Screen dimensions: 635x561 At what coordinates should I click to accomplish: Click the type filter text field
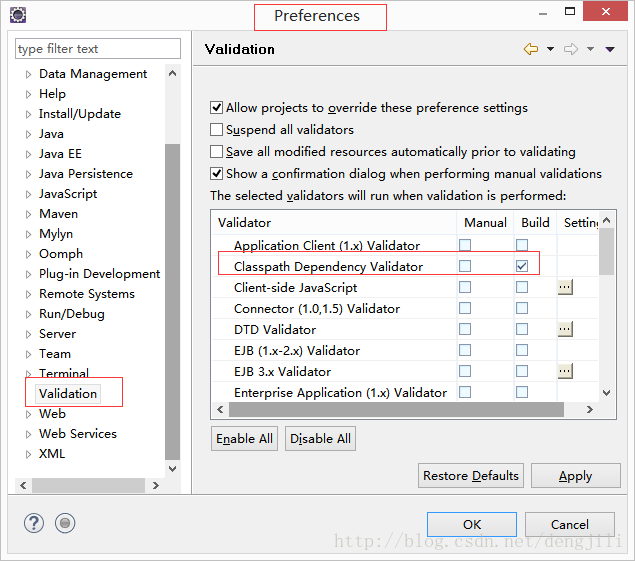point(98,49)
